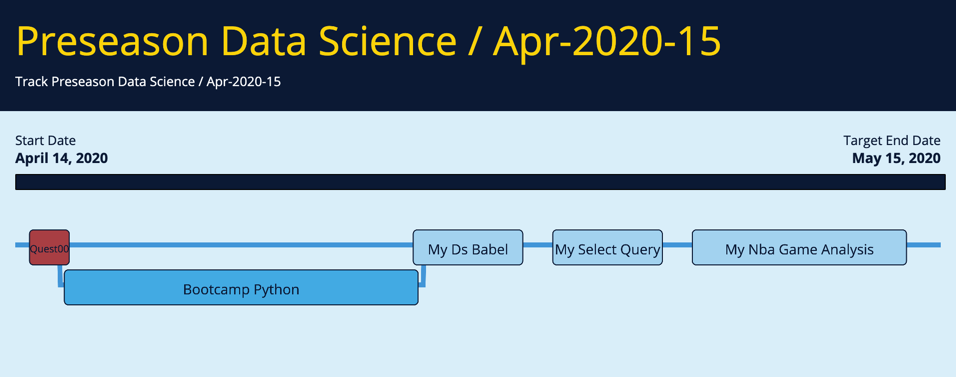This screenshot has width=956, height=377.
Task: Click timeline segment after My Nba Game Analysis
Action: coord(924,245)
